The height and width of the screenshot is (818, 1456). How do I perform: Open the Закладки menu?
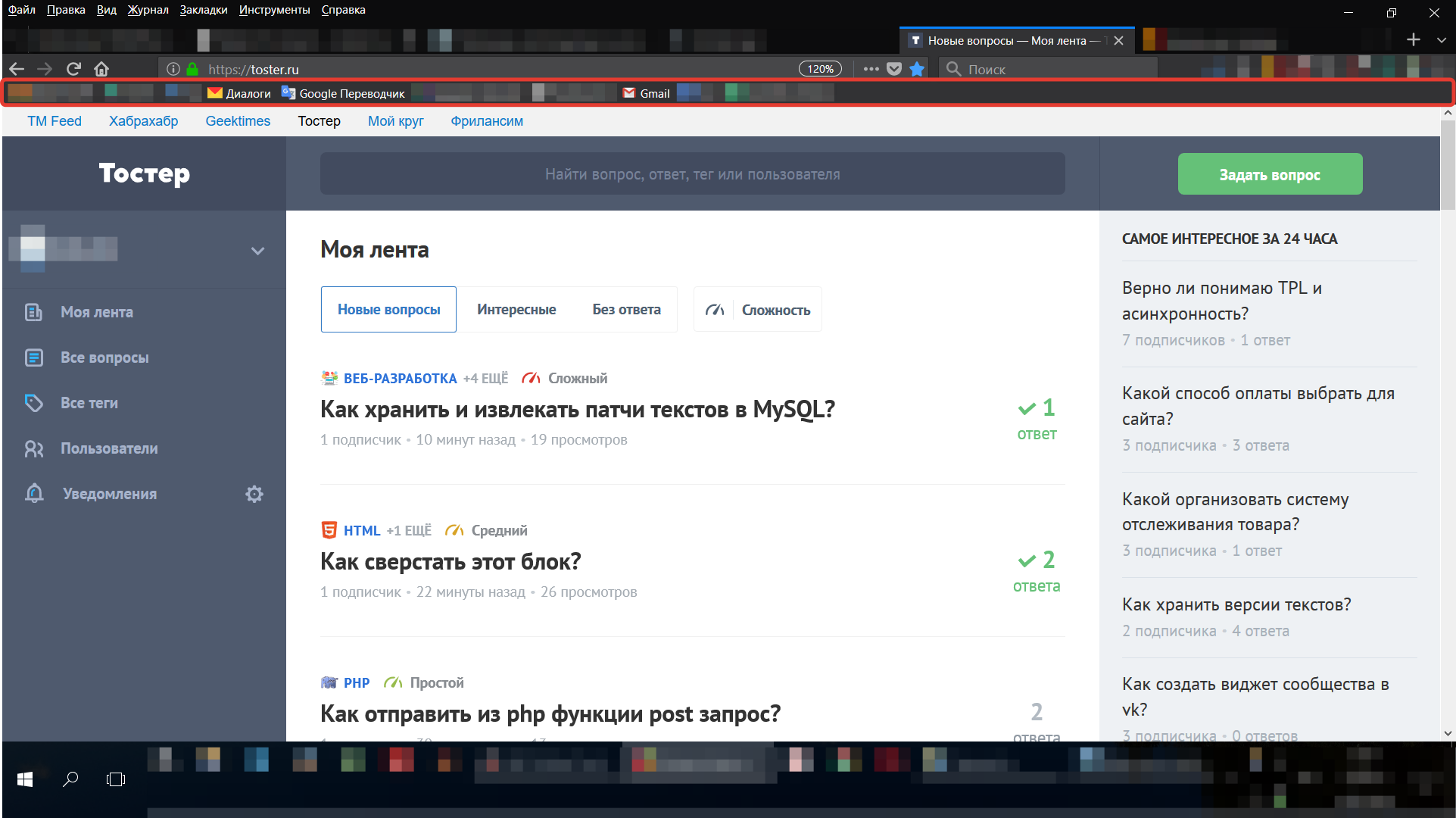pyautogui.click(x=204, y=10)
